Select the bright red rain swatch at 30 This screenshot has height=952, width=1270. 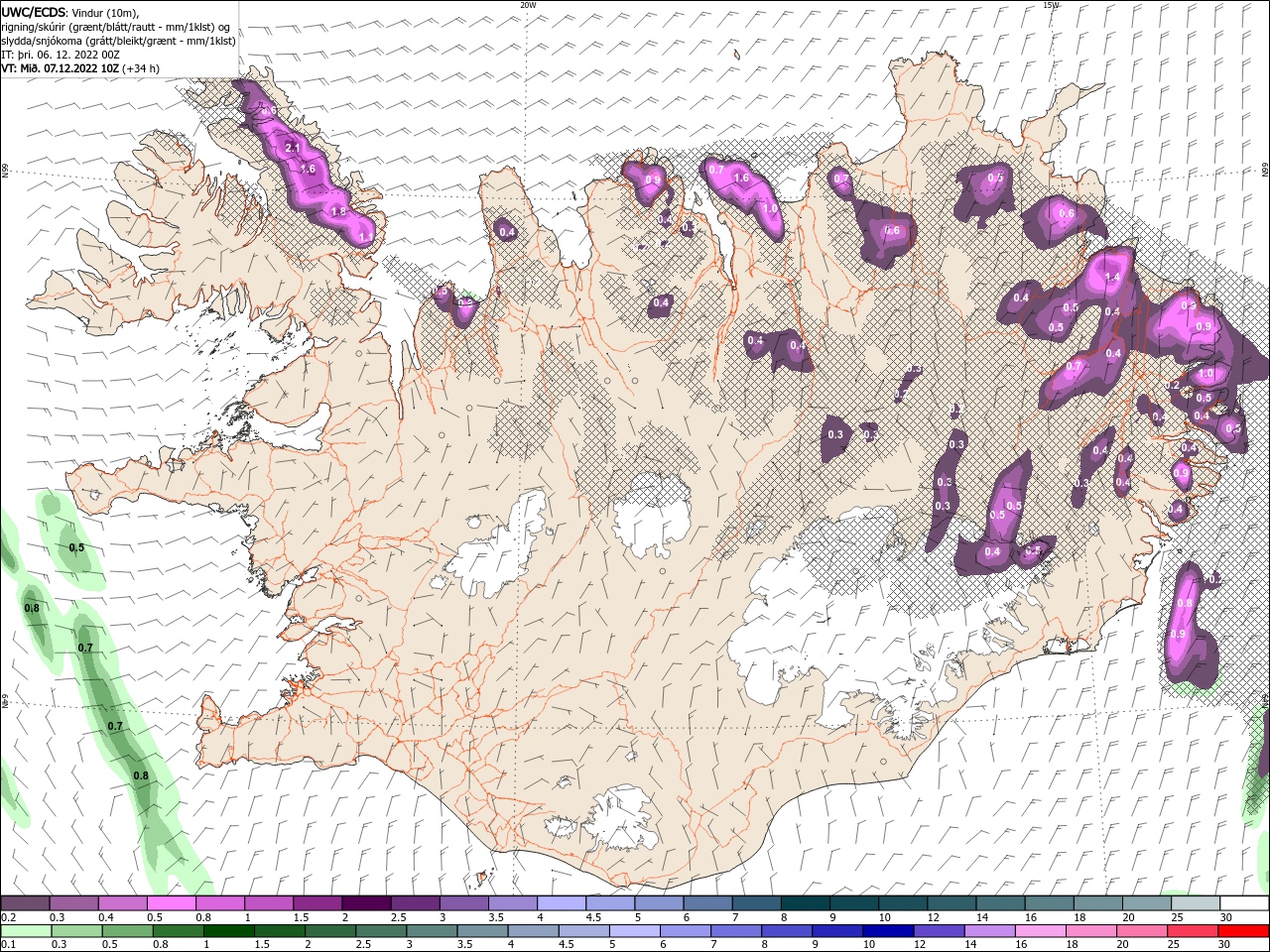coord(1243,931)
